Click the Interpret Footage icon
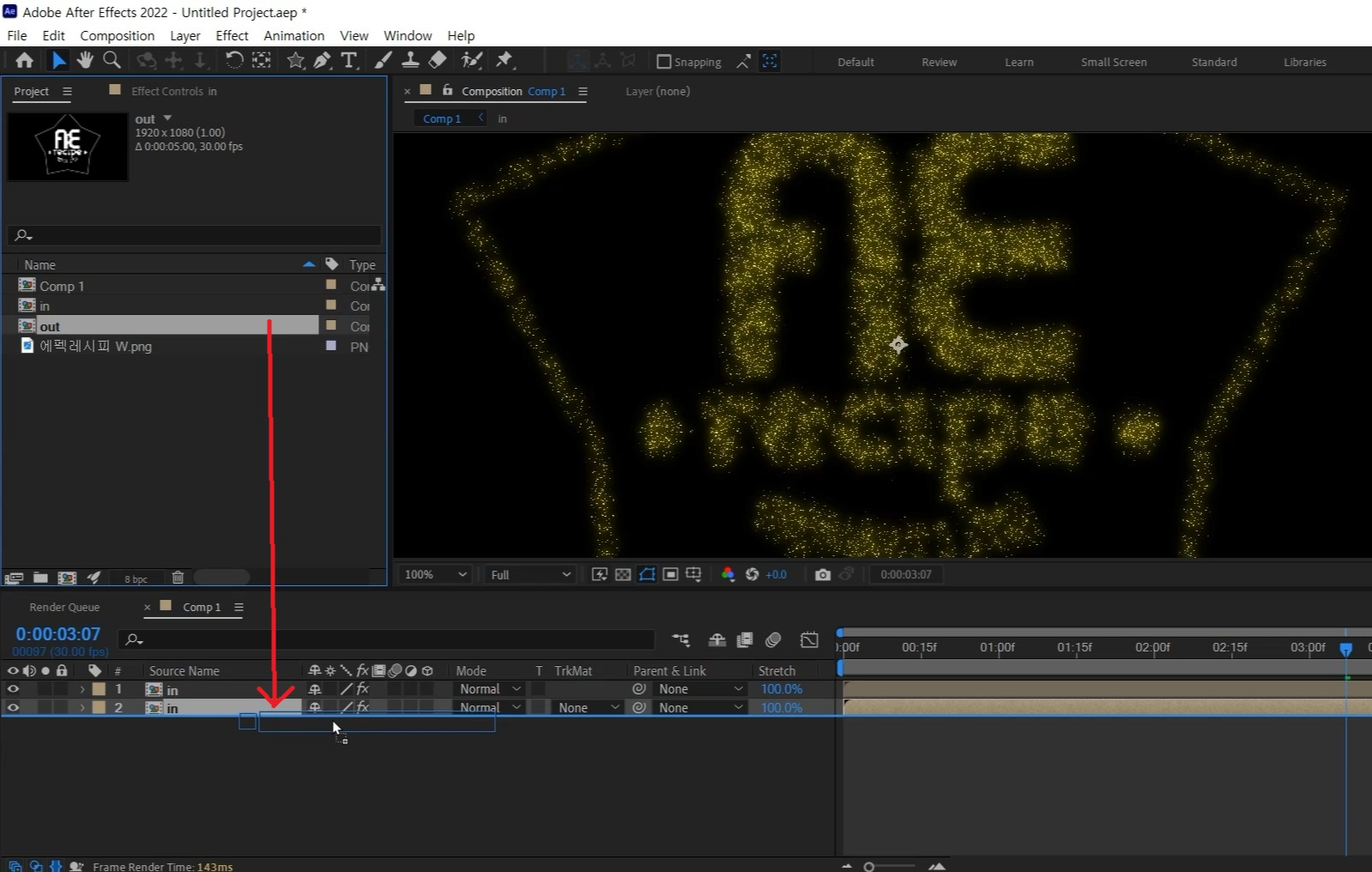This screenshot has height=872, width=1372. pos(14,578)
